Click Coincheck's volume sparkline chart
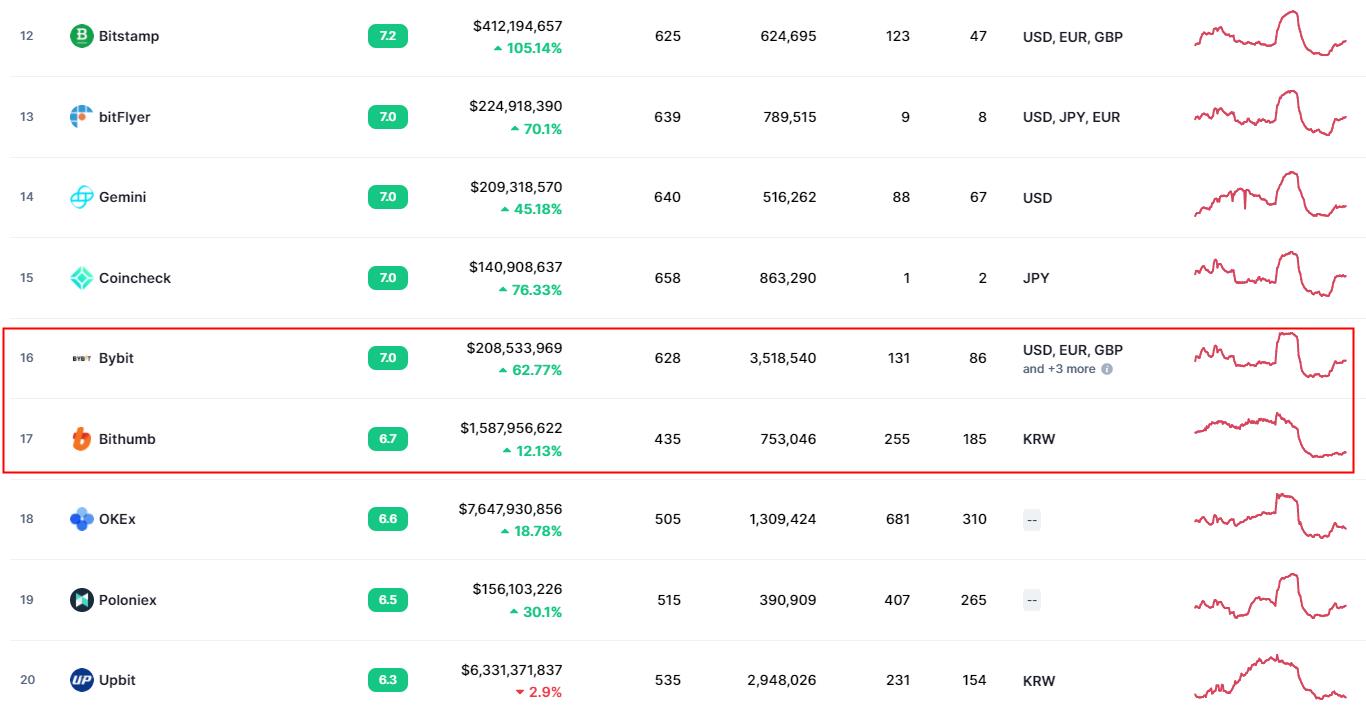Viewport: 1366px width, 716px height. click(1271, 274)
